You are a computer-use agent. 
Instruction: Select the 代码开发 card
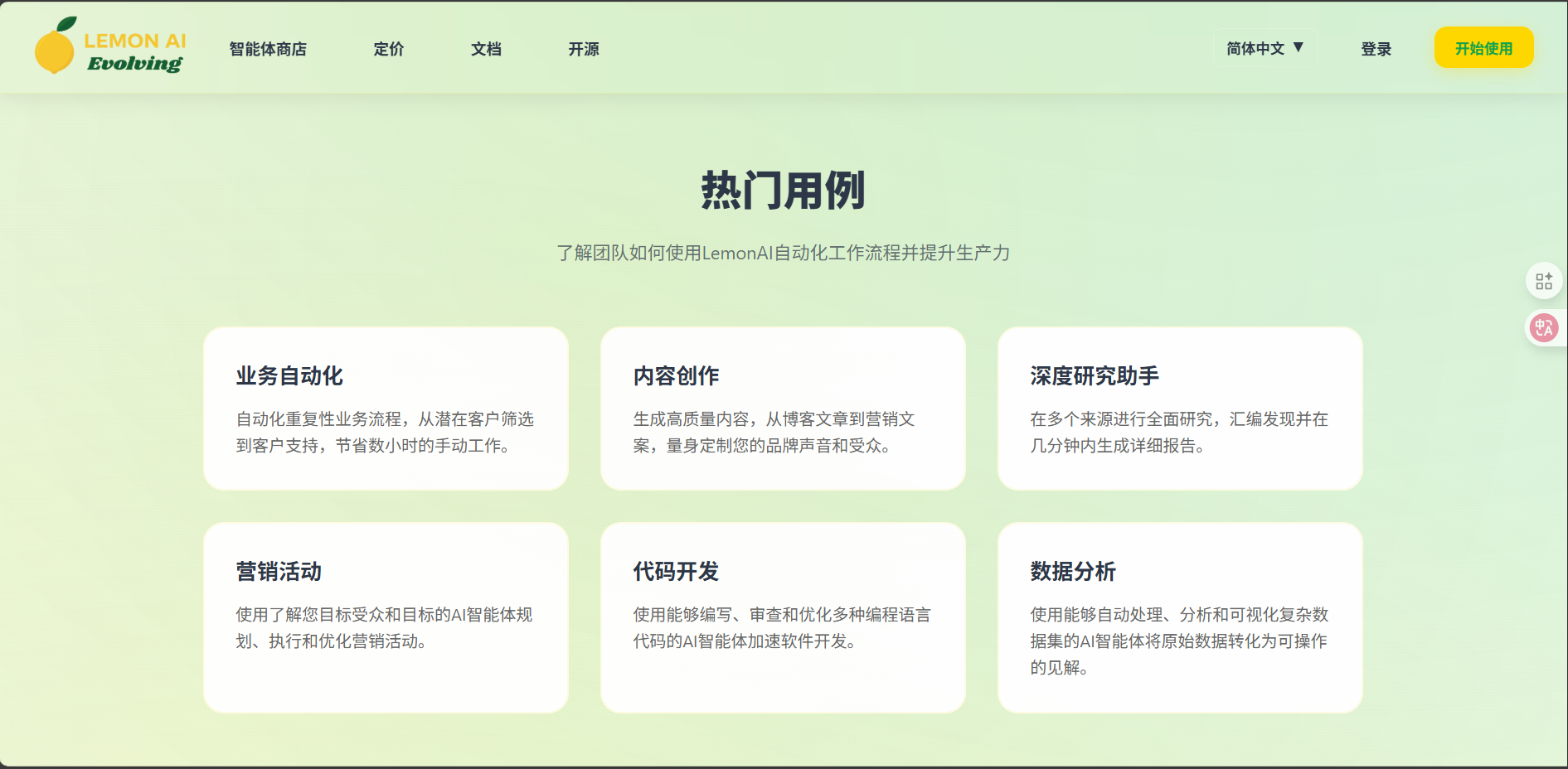coord(783,617)
